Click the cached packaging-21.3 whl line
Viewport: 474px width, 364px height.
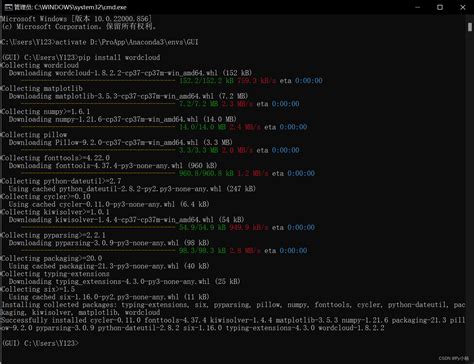(109, 266)
